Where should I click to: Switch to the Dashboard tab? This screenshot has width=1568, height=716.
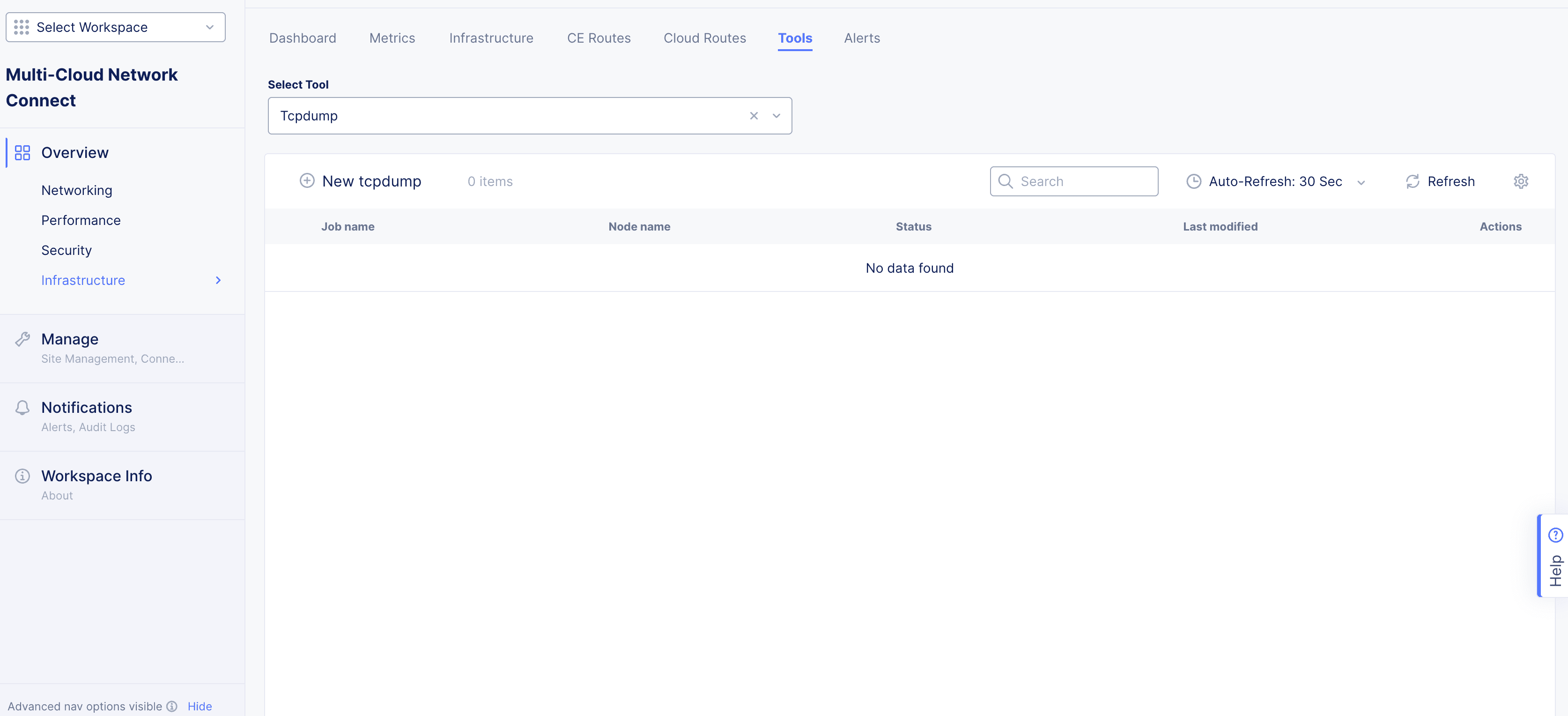coord(303,38)
